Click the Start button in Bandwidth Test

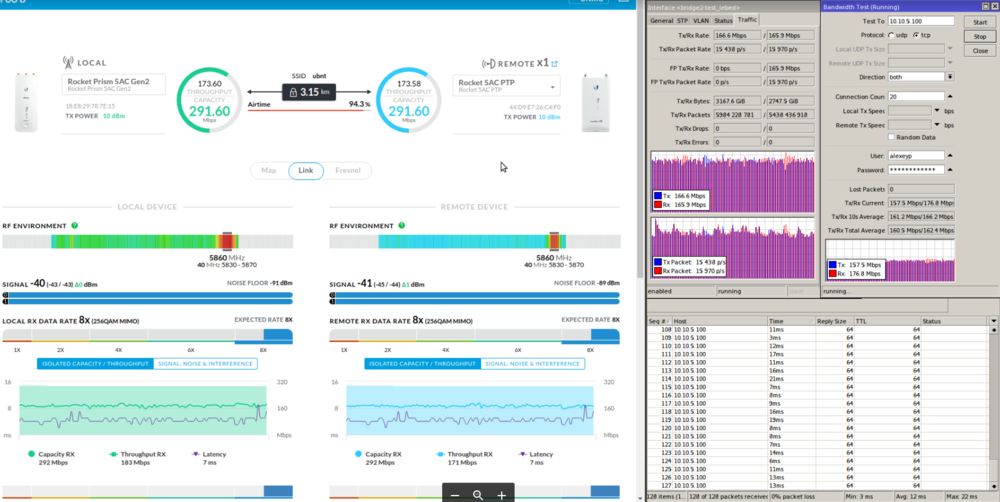click(x=980, y=22)
